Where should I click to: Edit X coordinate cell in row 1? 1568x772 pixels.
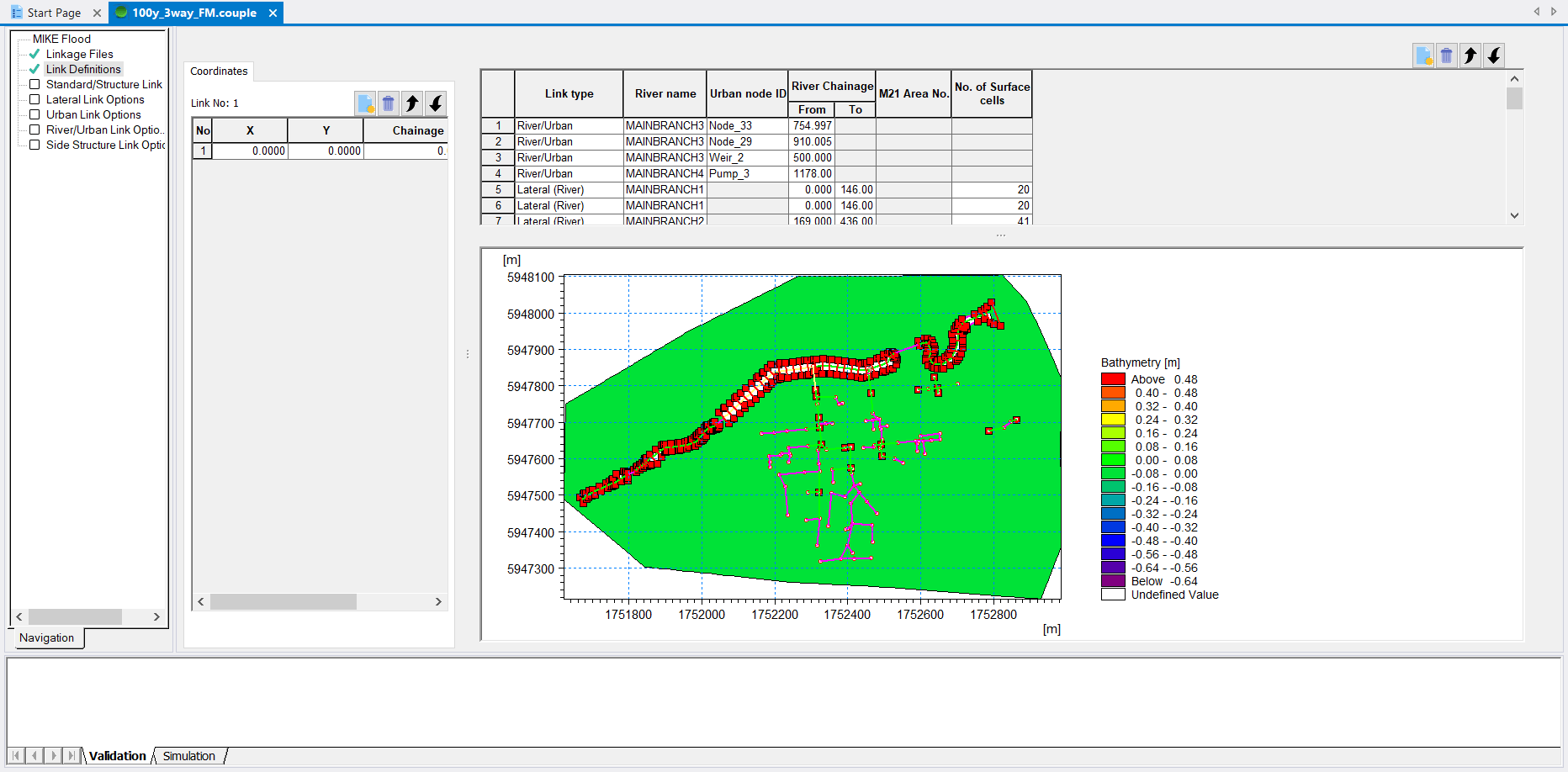[x=250, y=151]
